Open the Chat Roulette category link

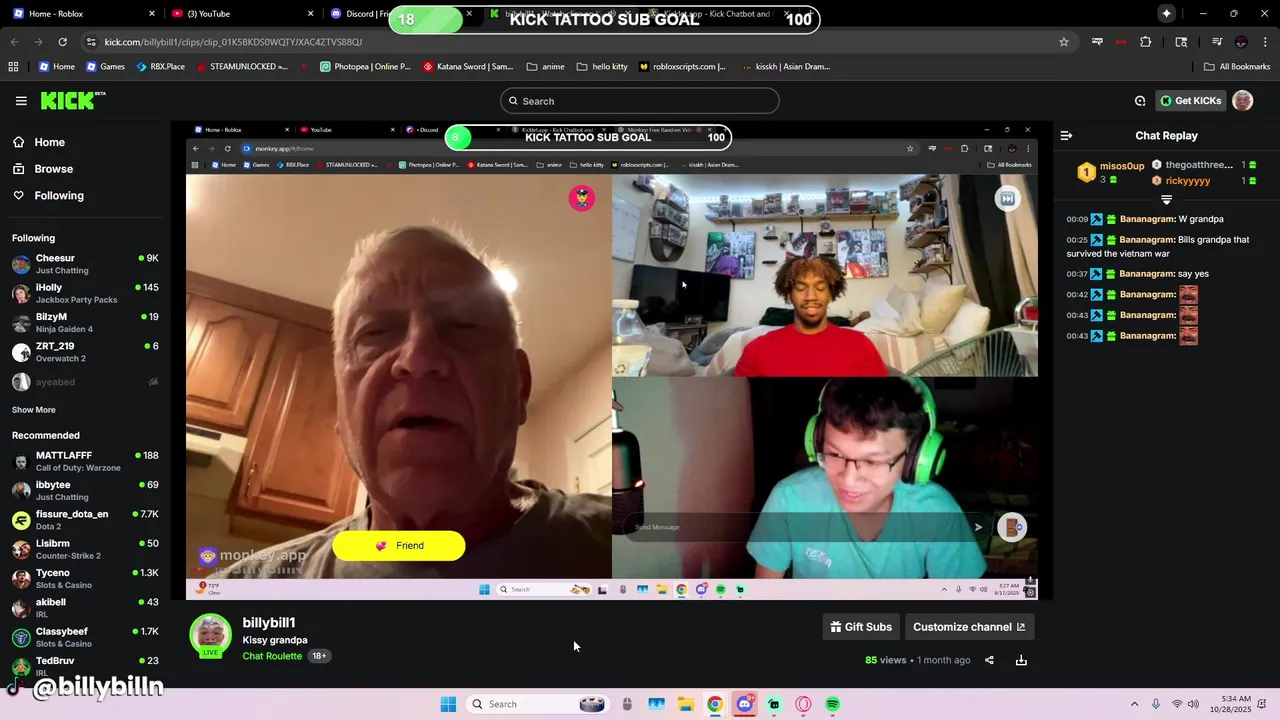tap(272, 656)
